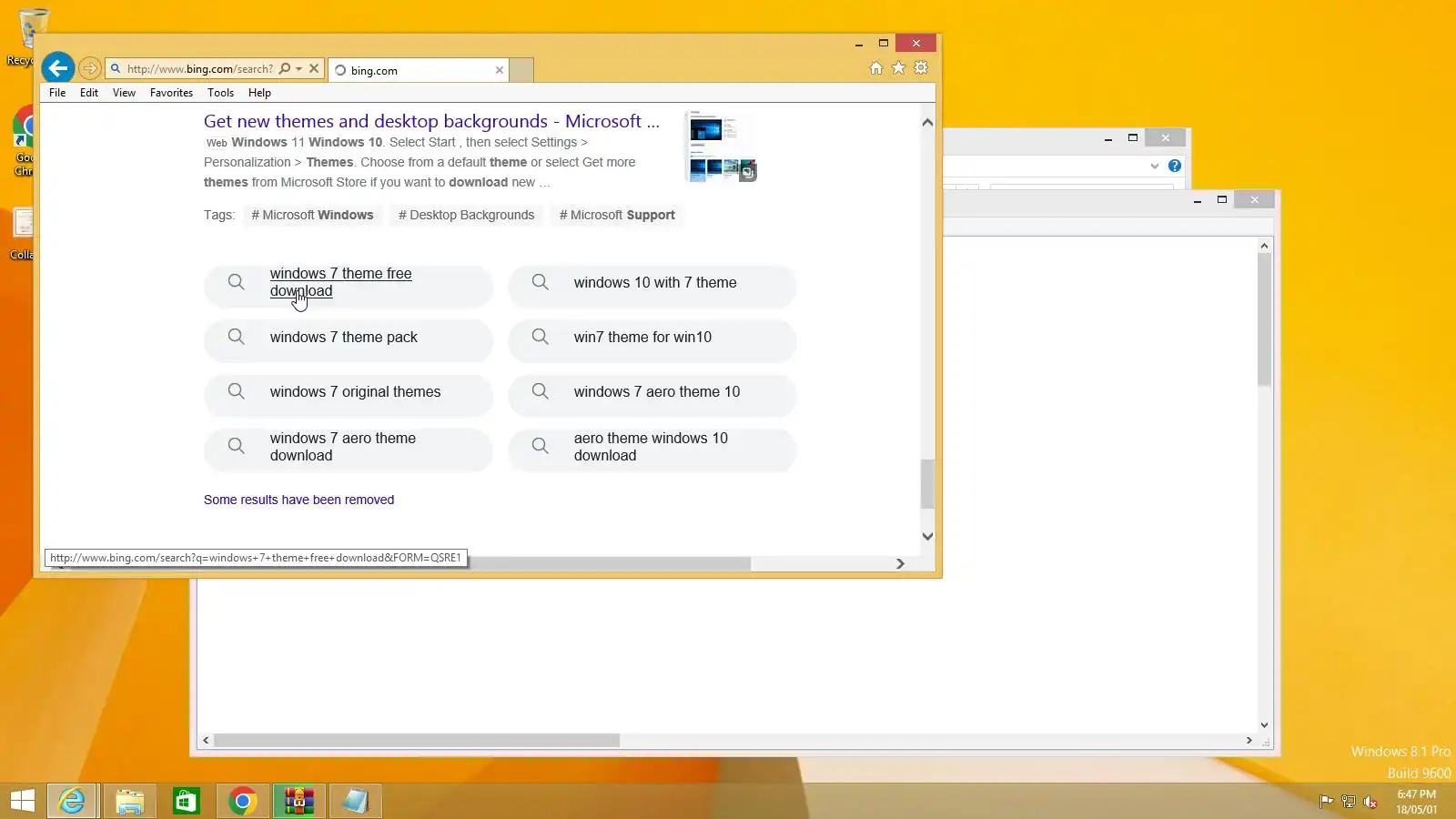The image size is (1456, 819).
Task: Open the Google Chrome desktop shortcut
Action: click(x=24, y=141)
